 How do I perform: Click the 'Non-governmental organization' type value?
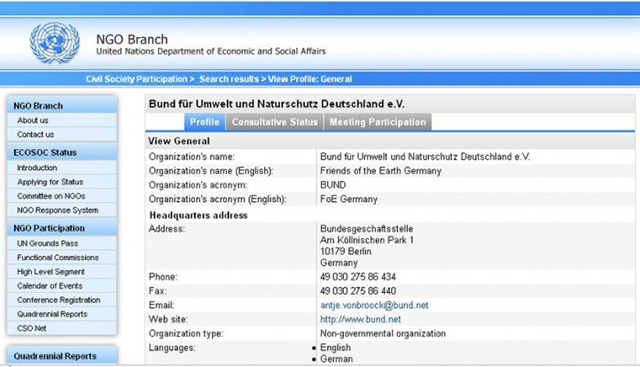[x=383, y=334]
